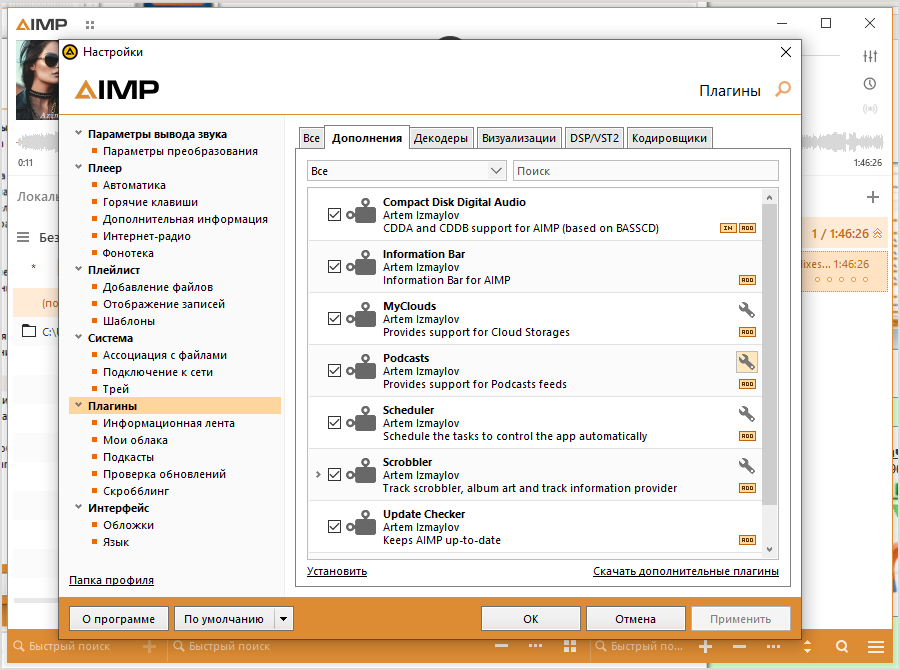Expand the Scrobbler plugin row arrow

(x=318, y=475)
